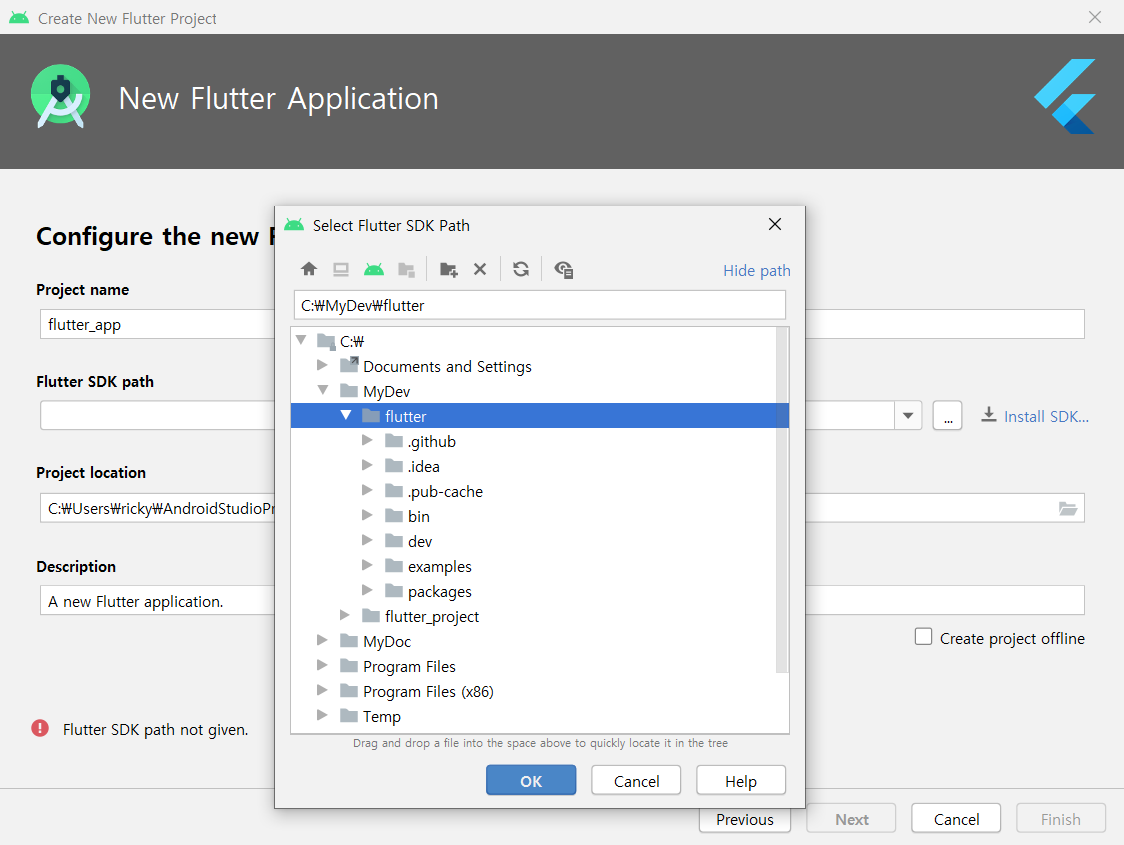The height and width of the screenshot is (845, 1124).
Task: Expand Program Files folder arrow
Action: [x=323, y=665]
